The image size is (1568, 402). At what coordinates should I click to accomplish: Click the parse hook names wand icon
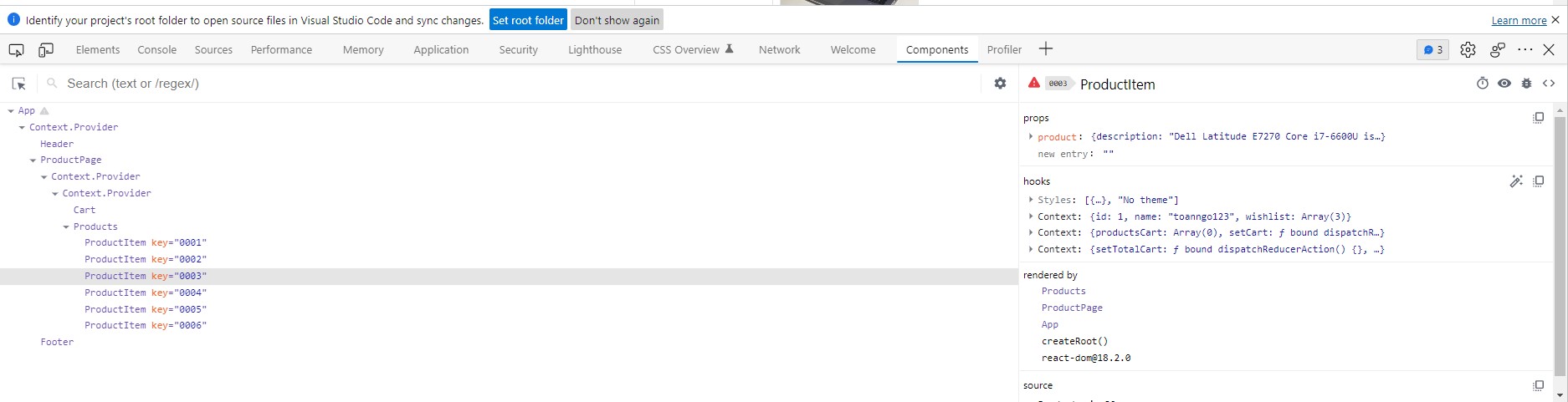1515,181
